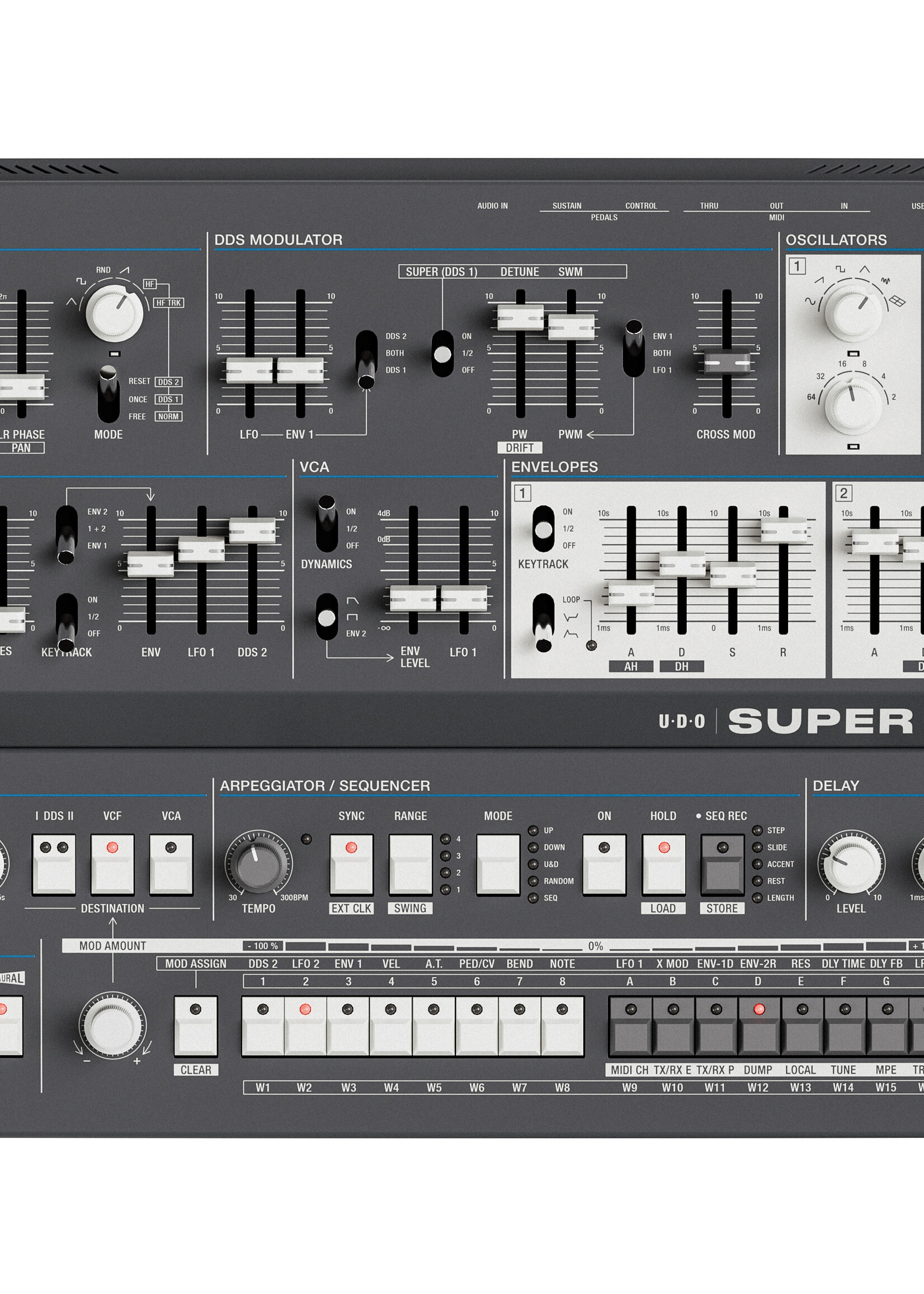The height and width of the screenshot is (1294, 924).
Task: Click the LR PHASE / PAN slider
Action: (x=22, y=387)
